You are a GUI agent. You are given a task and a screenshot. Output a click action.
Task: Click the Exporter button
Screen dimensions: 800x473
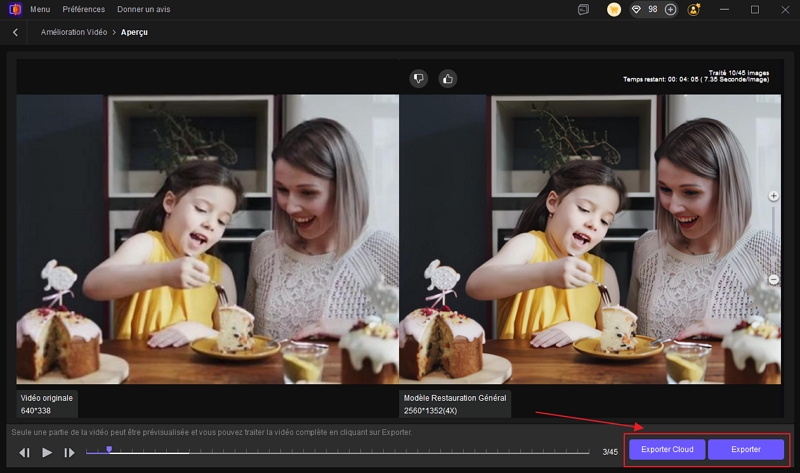click(746, 450)
